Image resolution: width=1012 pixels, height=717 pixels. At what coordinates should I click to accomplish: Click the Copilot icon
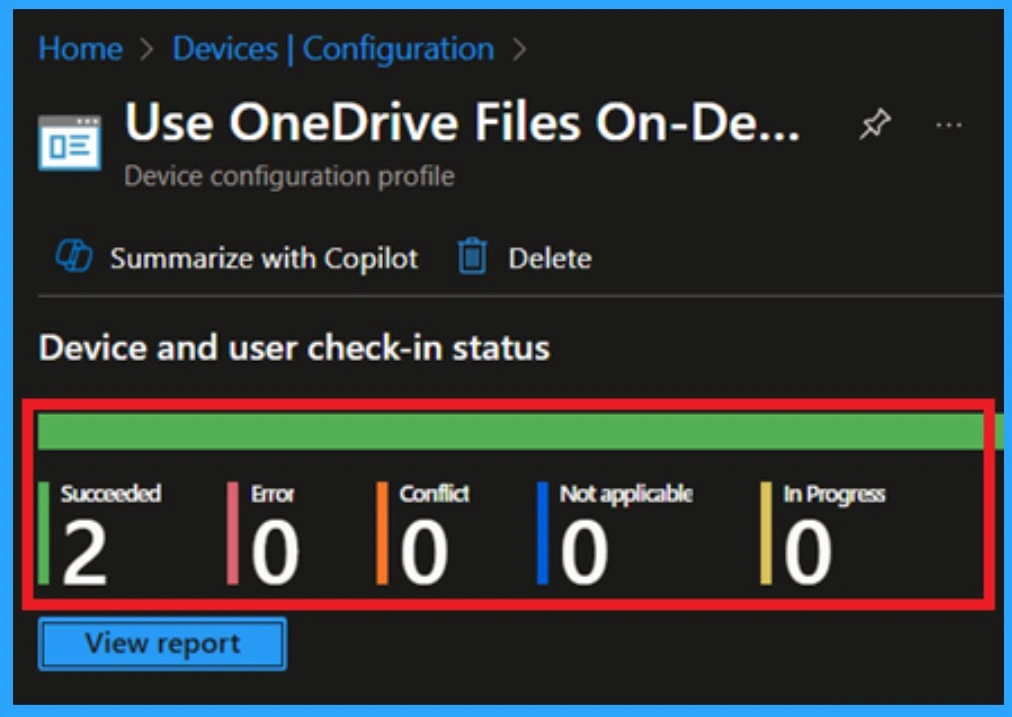point(74,257)
